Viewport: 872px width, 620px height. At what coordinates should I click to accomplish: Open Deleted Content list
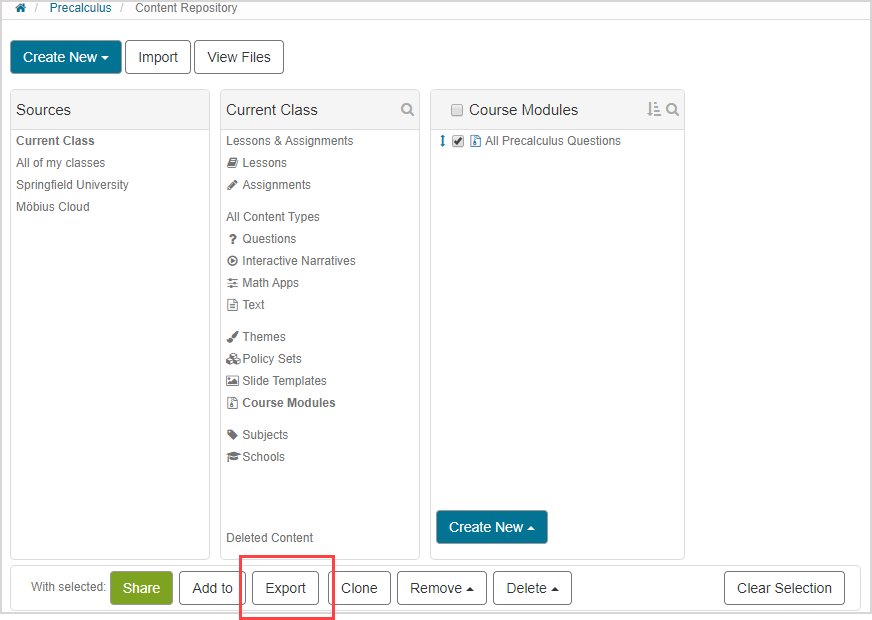[x=269, y=538]
